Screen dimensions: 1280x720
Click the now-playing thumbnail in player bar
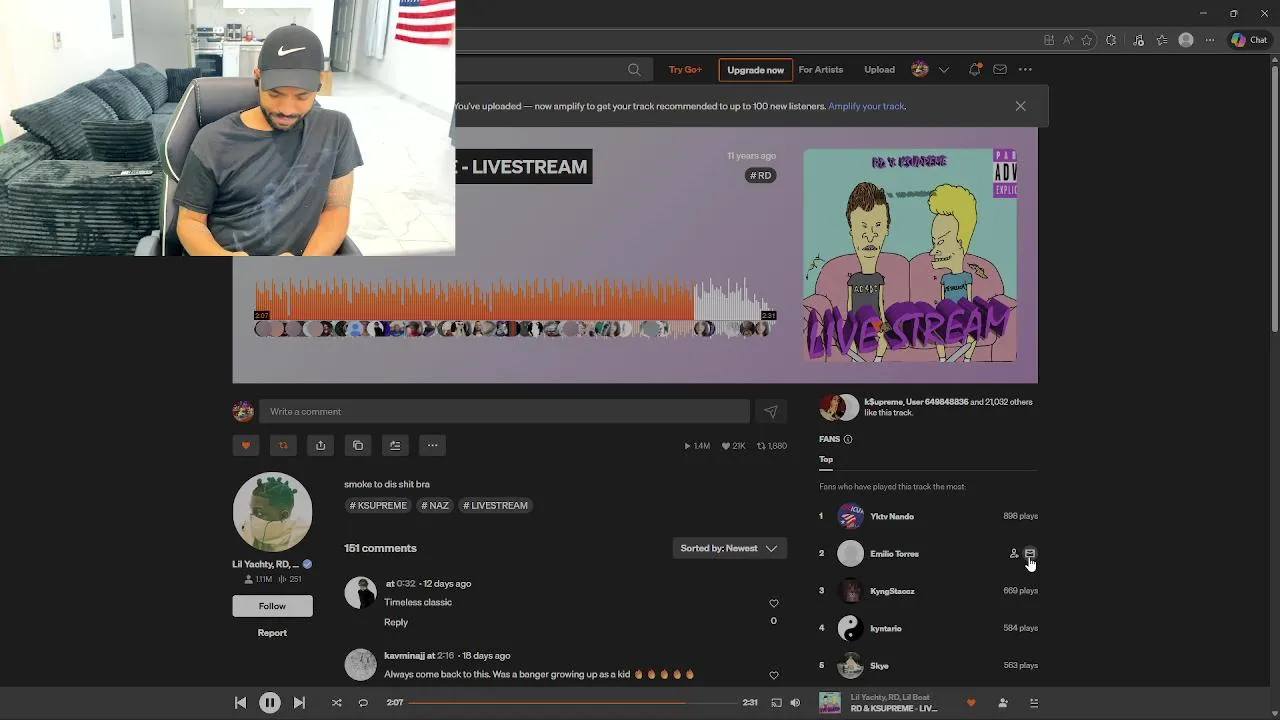coord(830,703)
